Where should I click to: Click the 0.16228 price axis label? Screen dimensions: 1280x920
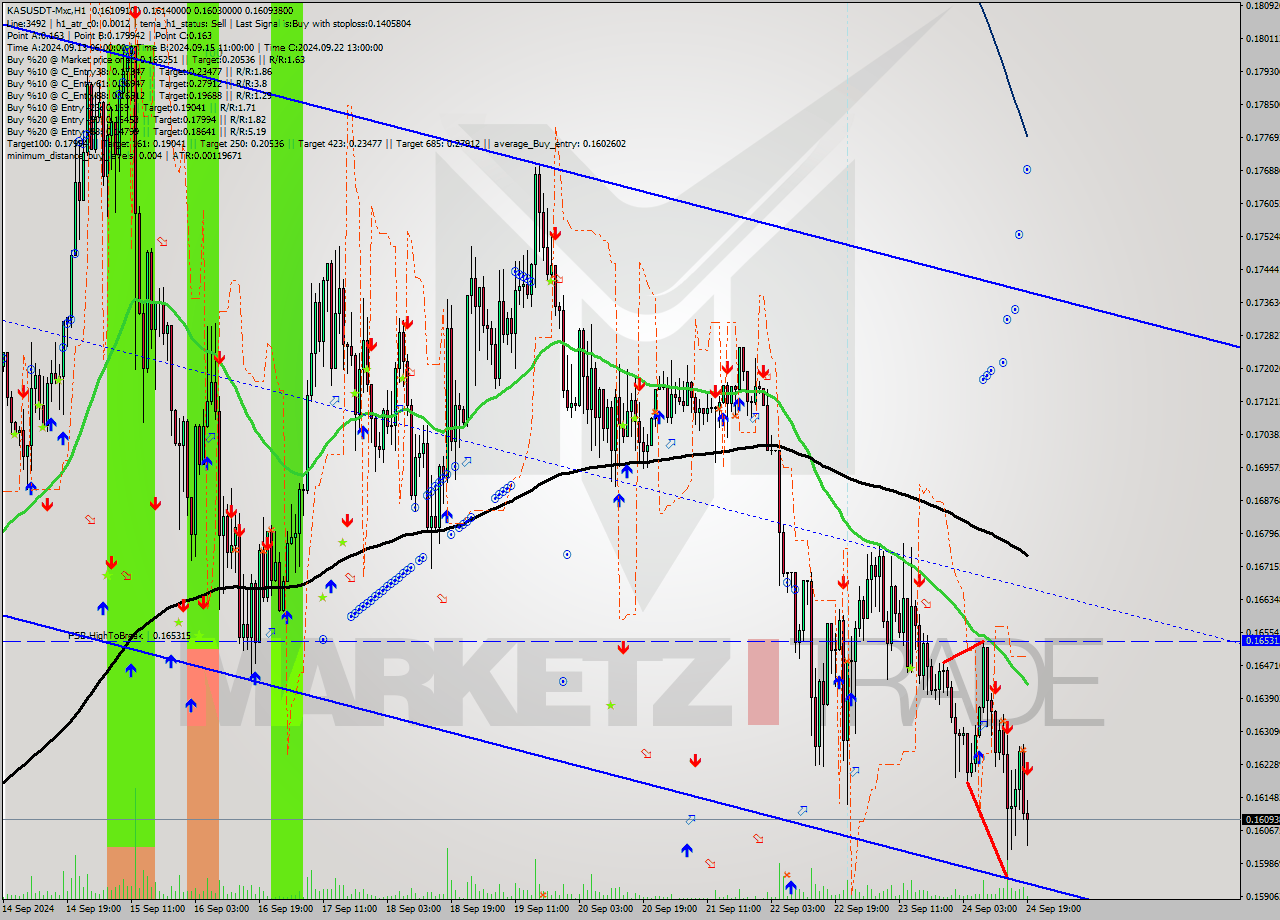[1262, 764]
